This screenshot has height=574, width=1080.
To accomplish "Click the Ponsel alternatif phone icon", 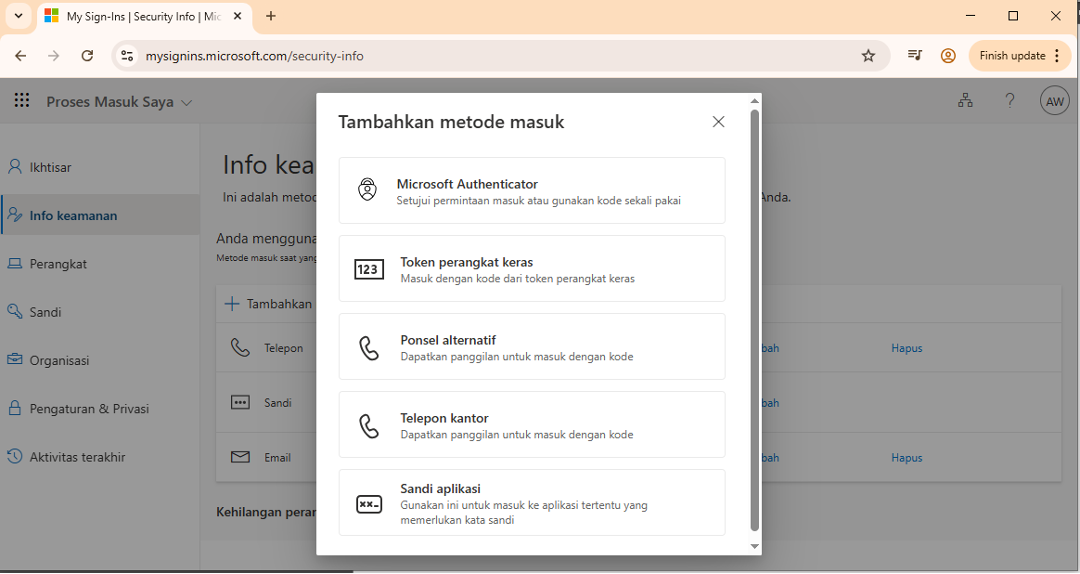I will coord(369,347).
